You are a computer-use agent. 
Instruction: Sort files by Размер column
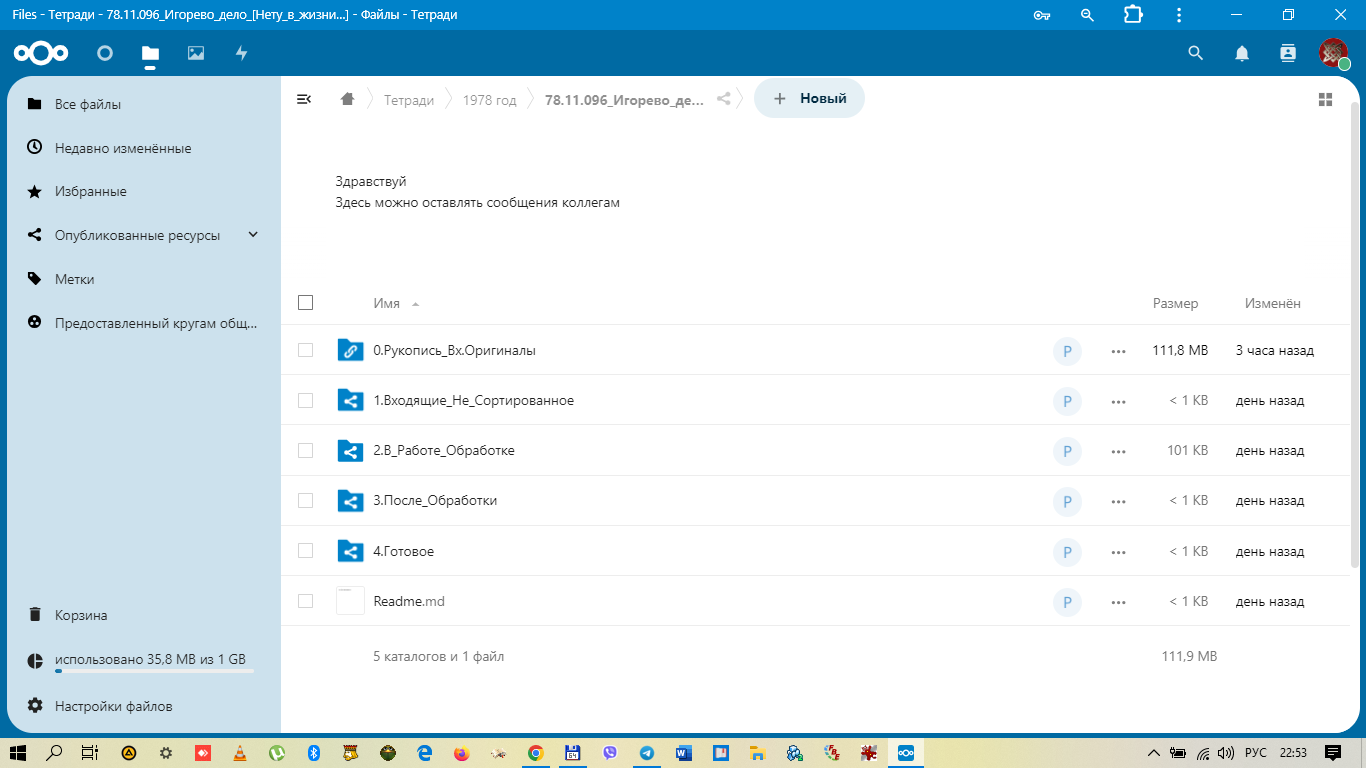click(1174, 303)
